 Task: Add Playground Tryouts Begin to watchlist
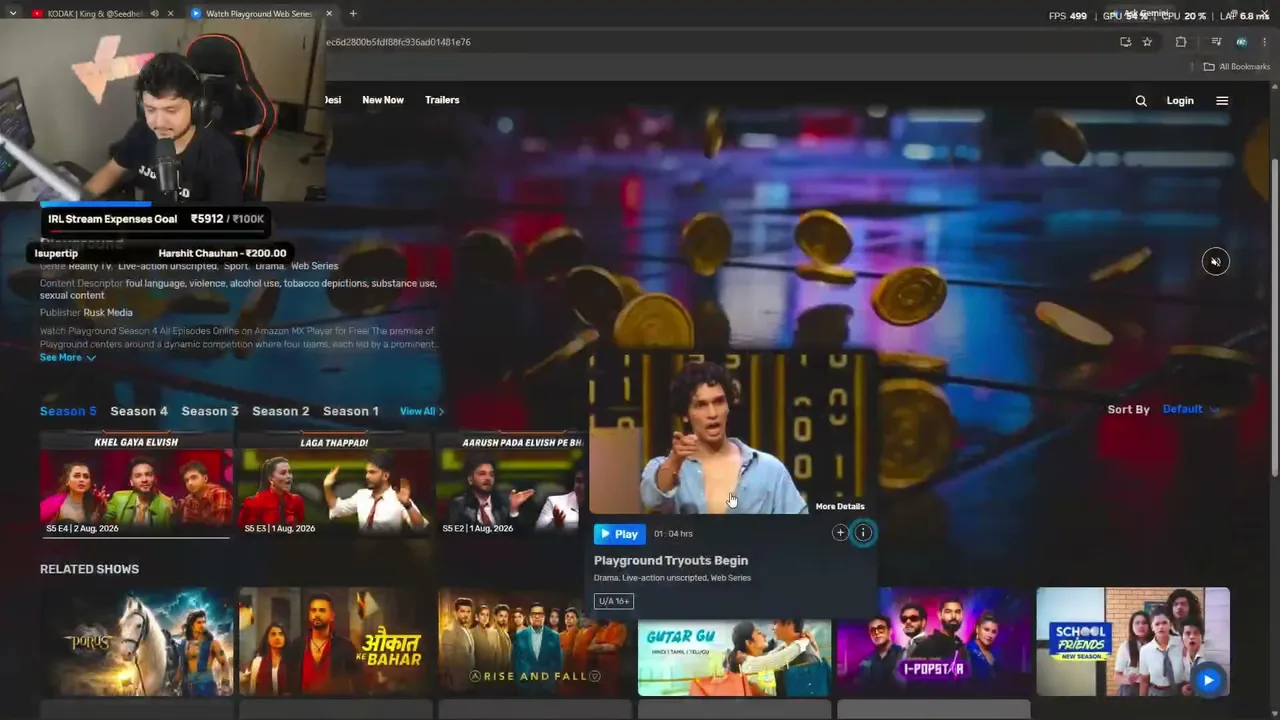click(840, 533)
